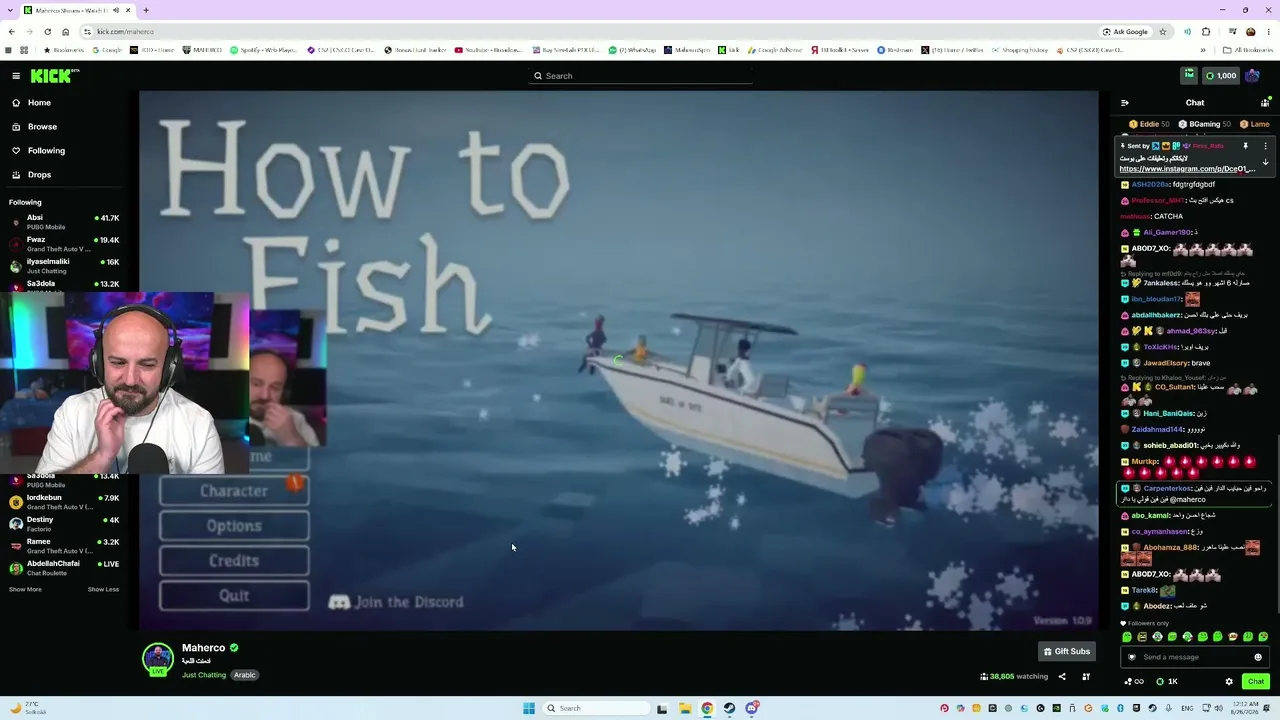Image resolution: width=1280 pixels, height=720 pixels.
Task: Open stream options icon beside share
Action: 1086,677
